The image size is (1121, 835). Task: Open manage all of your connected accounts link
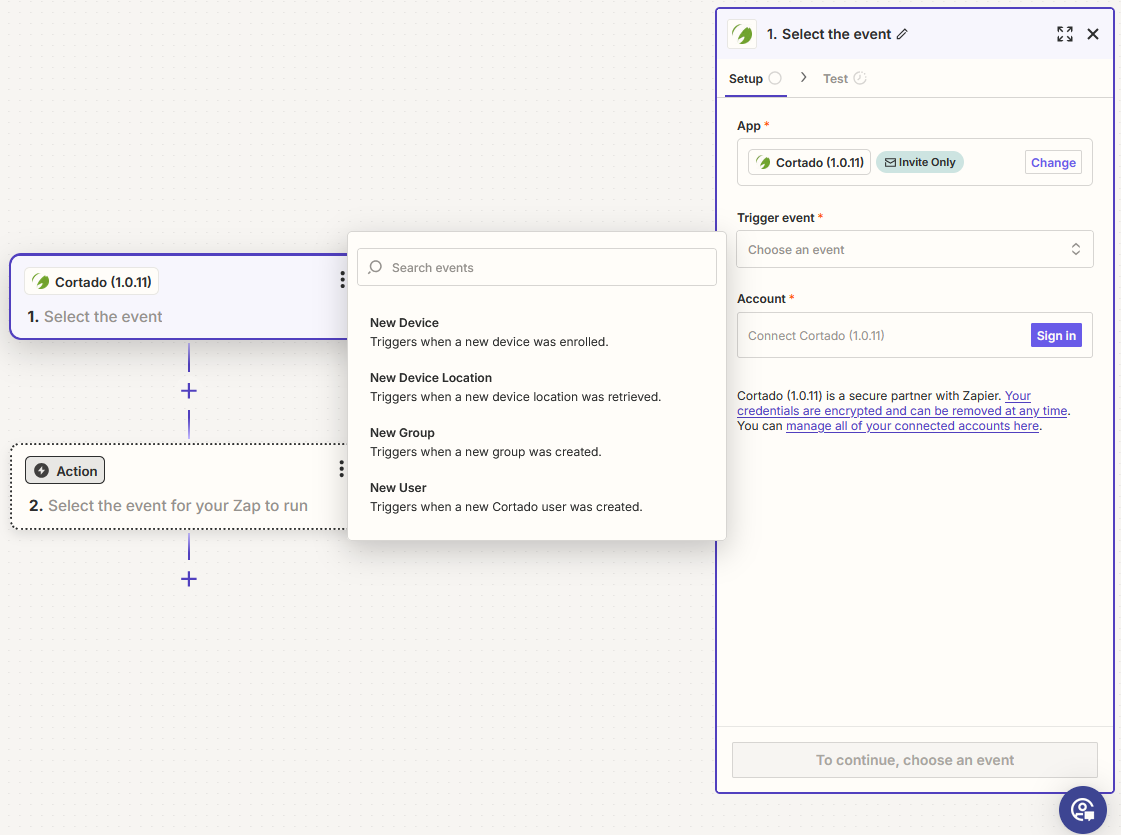pos(912,425)
